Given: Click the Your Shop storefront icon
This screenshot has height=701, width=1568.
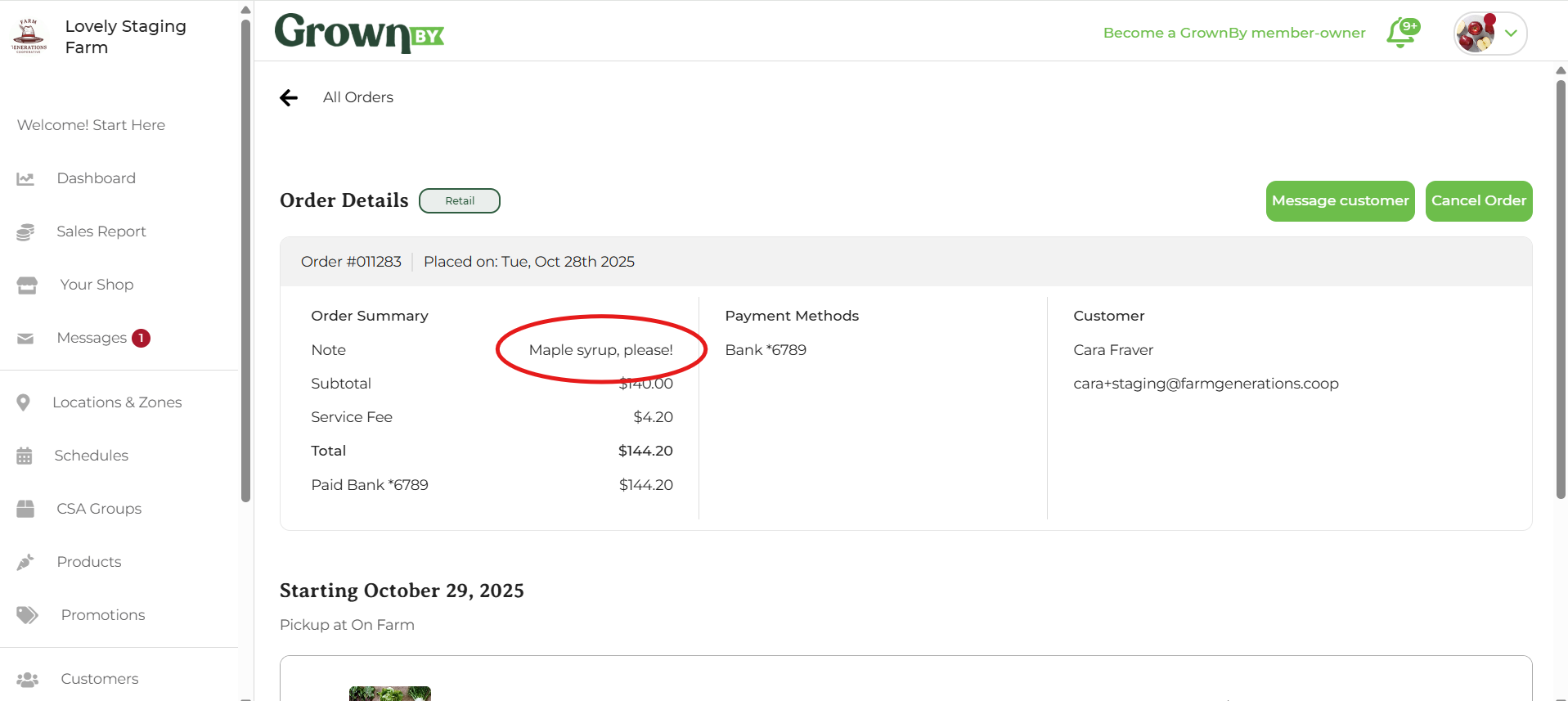Looking at the screenshot, I should [x=27, y=285].
